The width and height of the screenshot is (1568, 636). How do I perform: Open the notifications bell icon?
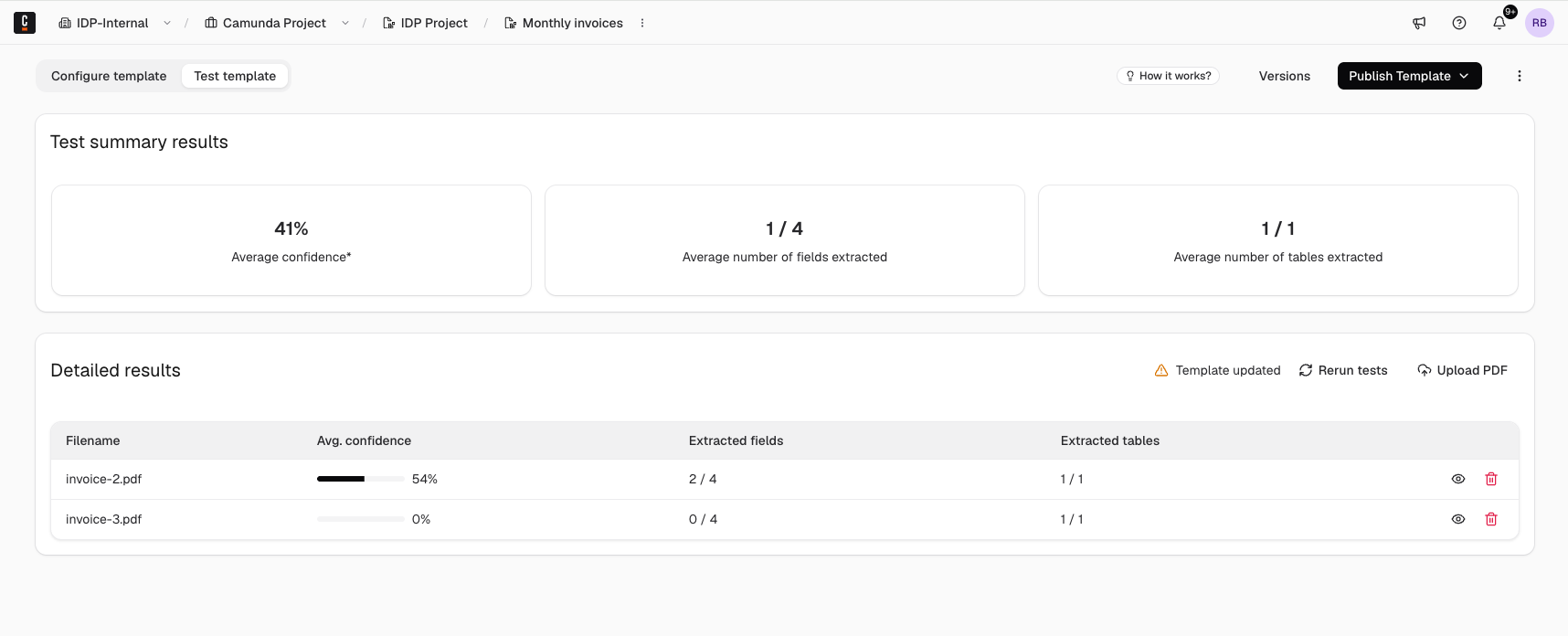[x=1499, y=23]
